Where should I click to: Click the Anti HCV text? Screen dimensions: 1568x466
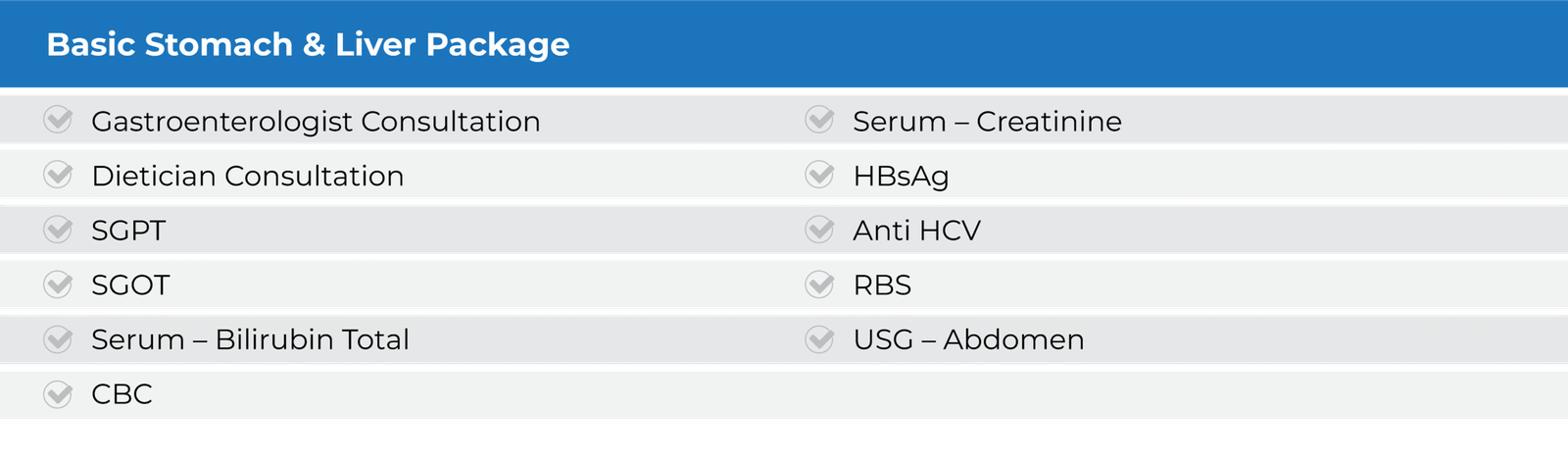(916, 231)
